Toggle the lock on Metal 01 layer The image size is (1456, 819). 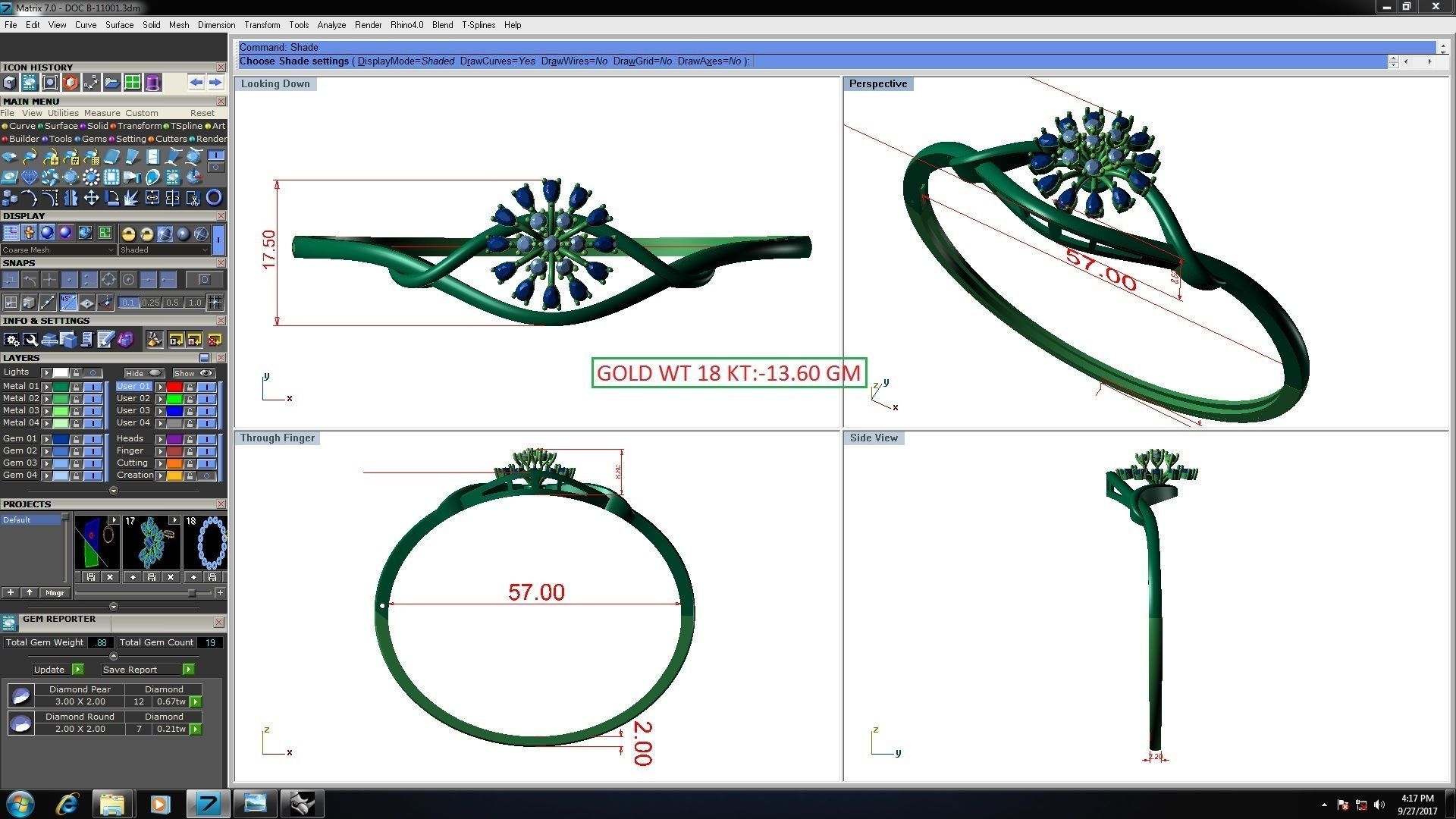[76, 387]
